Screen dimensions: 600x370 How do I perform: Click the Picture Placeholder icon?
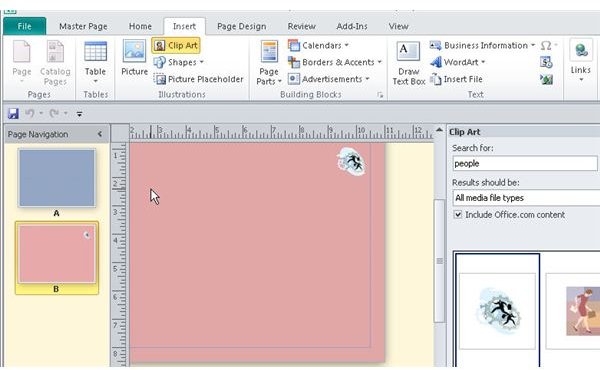pyautogui.click(x=160, y=79)
